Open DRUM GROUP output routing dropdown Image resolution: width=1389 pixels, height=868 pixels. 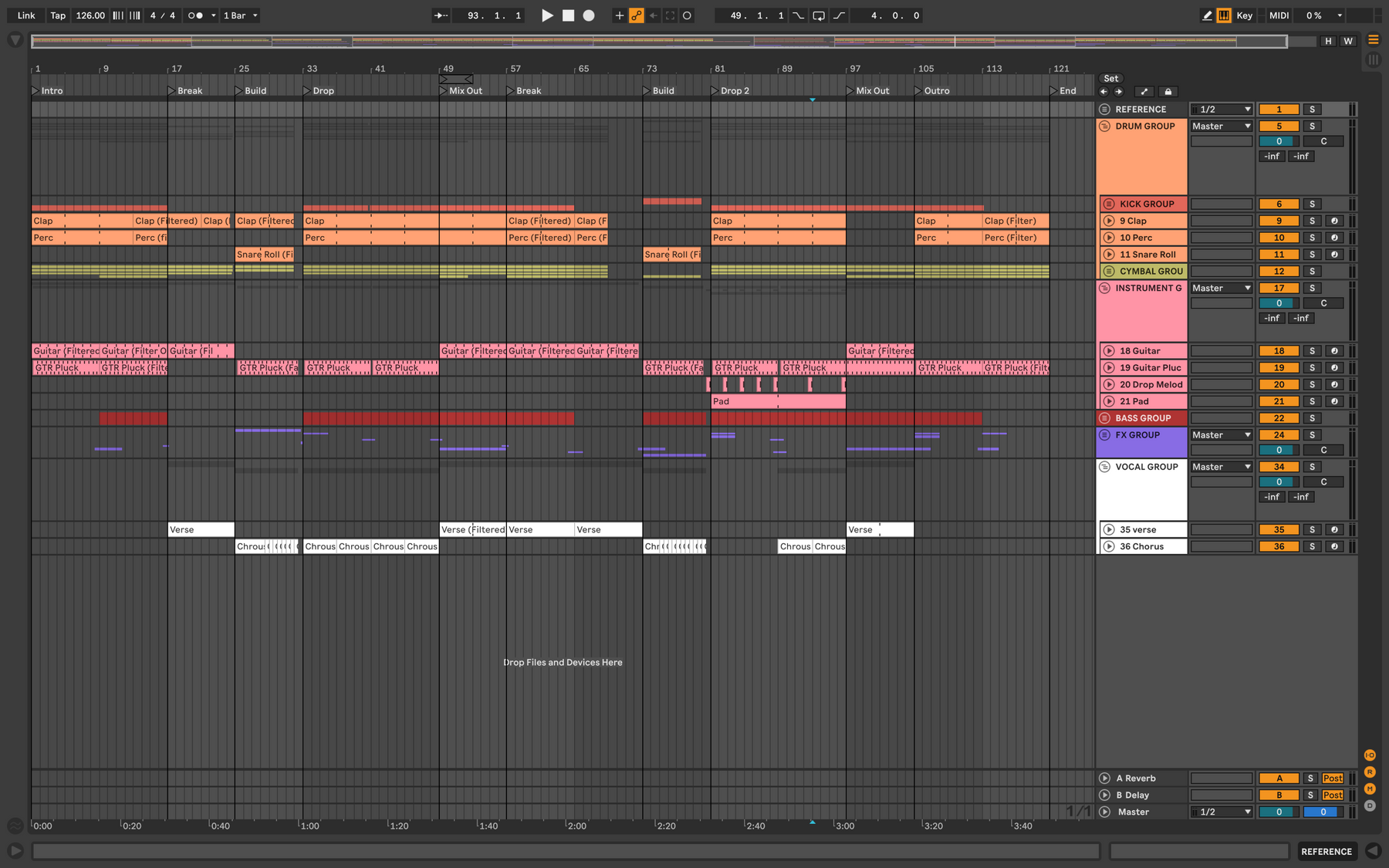(x=1222, y=127)
